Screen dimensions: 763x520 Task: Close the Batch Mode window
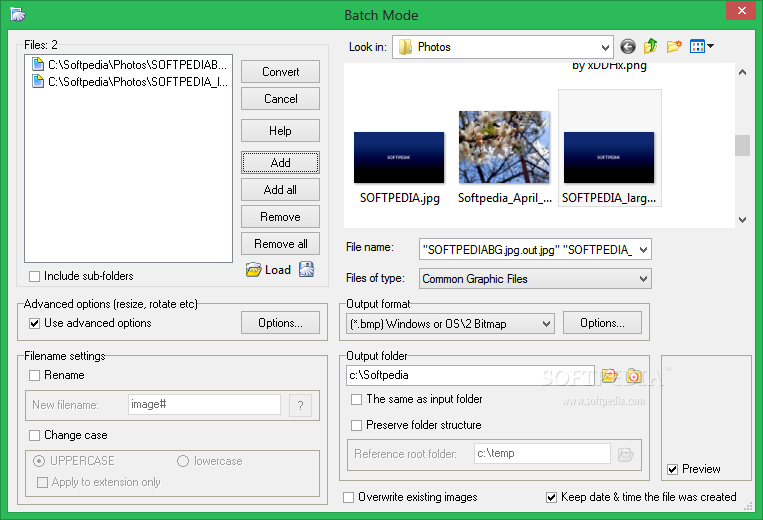coord(741,11)
